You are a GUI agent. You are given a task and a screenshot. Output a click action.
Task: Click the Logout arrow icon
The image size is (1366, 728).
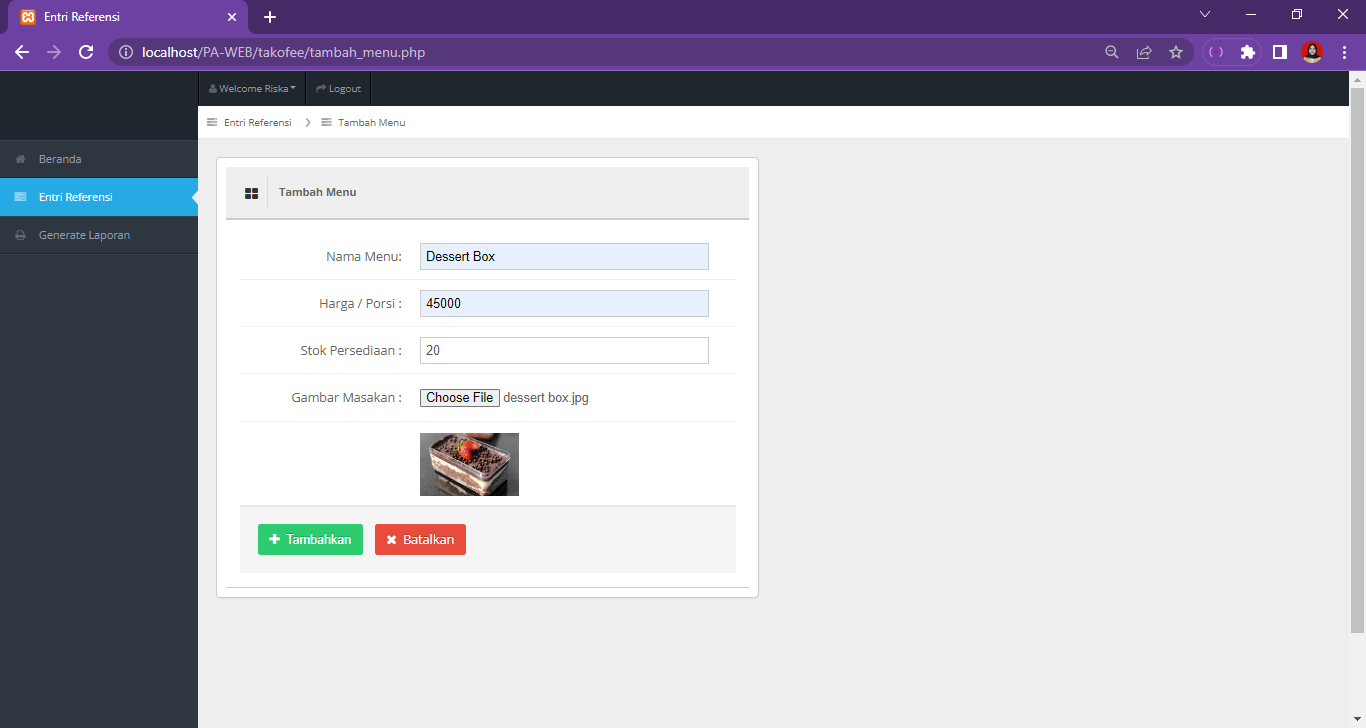click(x=320, y=88)
